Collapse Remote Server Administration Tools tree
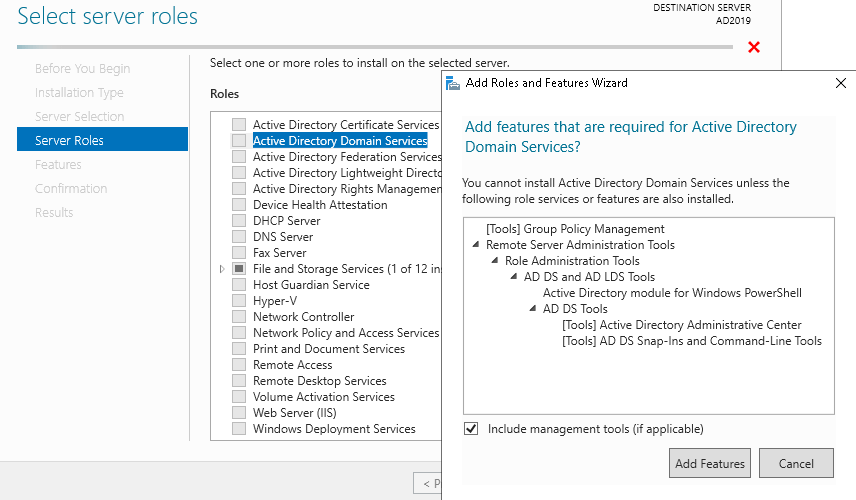The image size is (856, 500). (475, 245)
